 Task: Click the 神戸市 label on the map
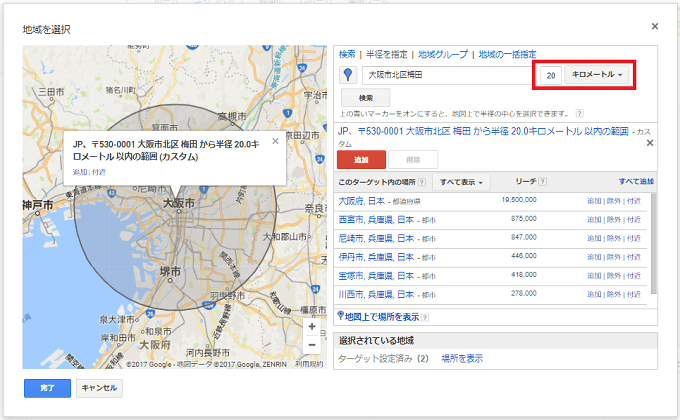pos(38,205)
